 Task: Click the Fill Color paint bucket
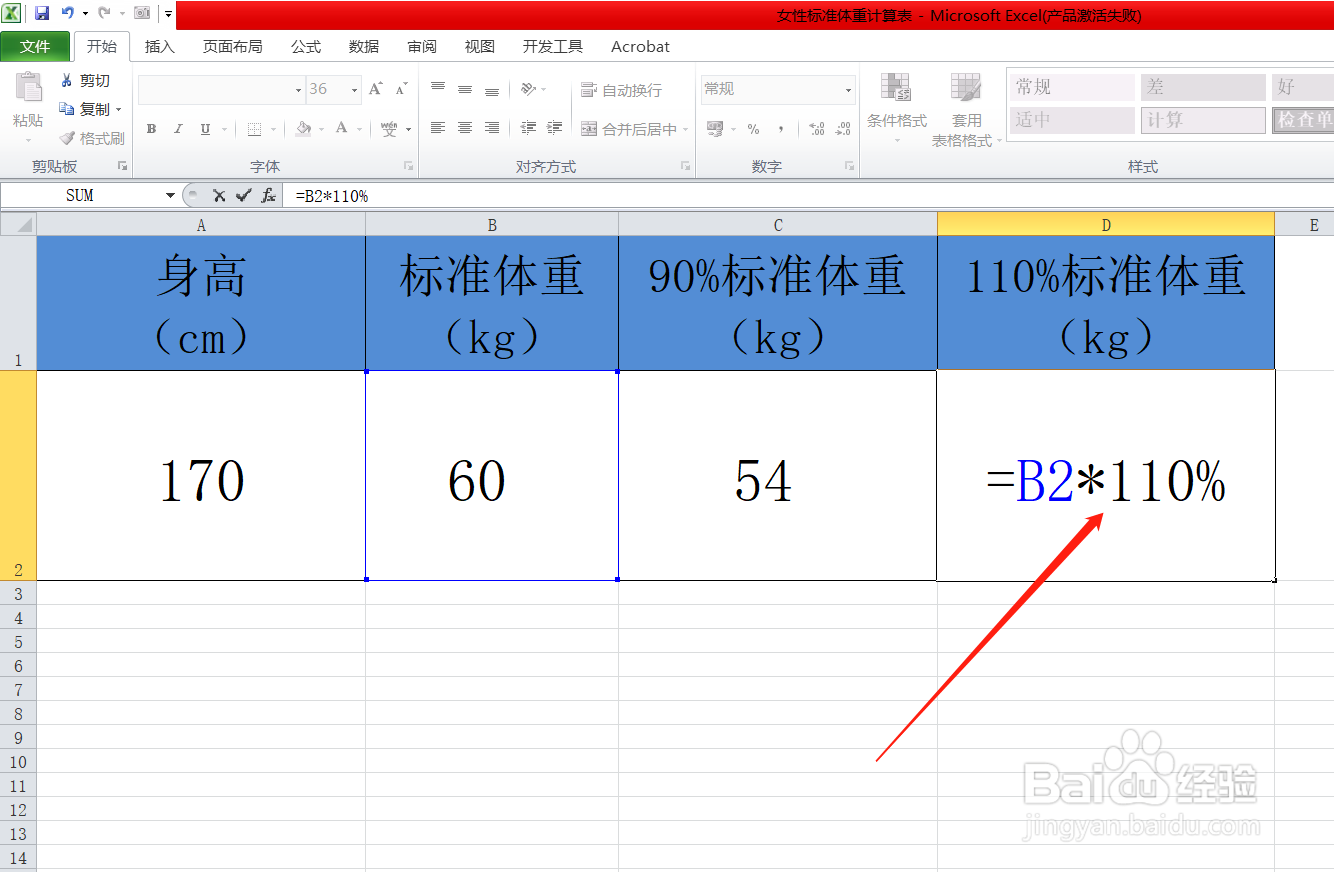coord(303,129)
